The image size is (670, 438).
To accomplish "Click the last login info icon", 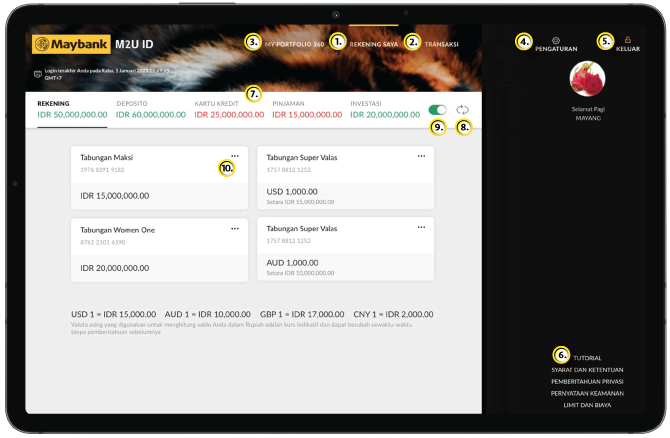I will [x=38, y=74].
